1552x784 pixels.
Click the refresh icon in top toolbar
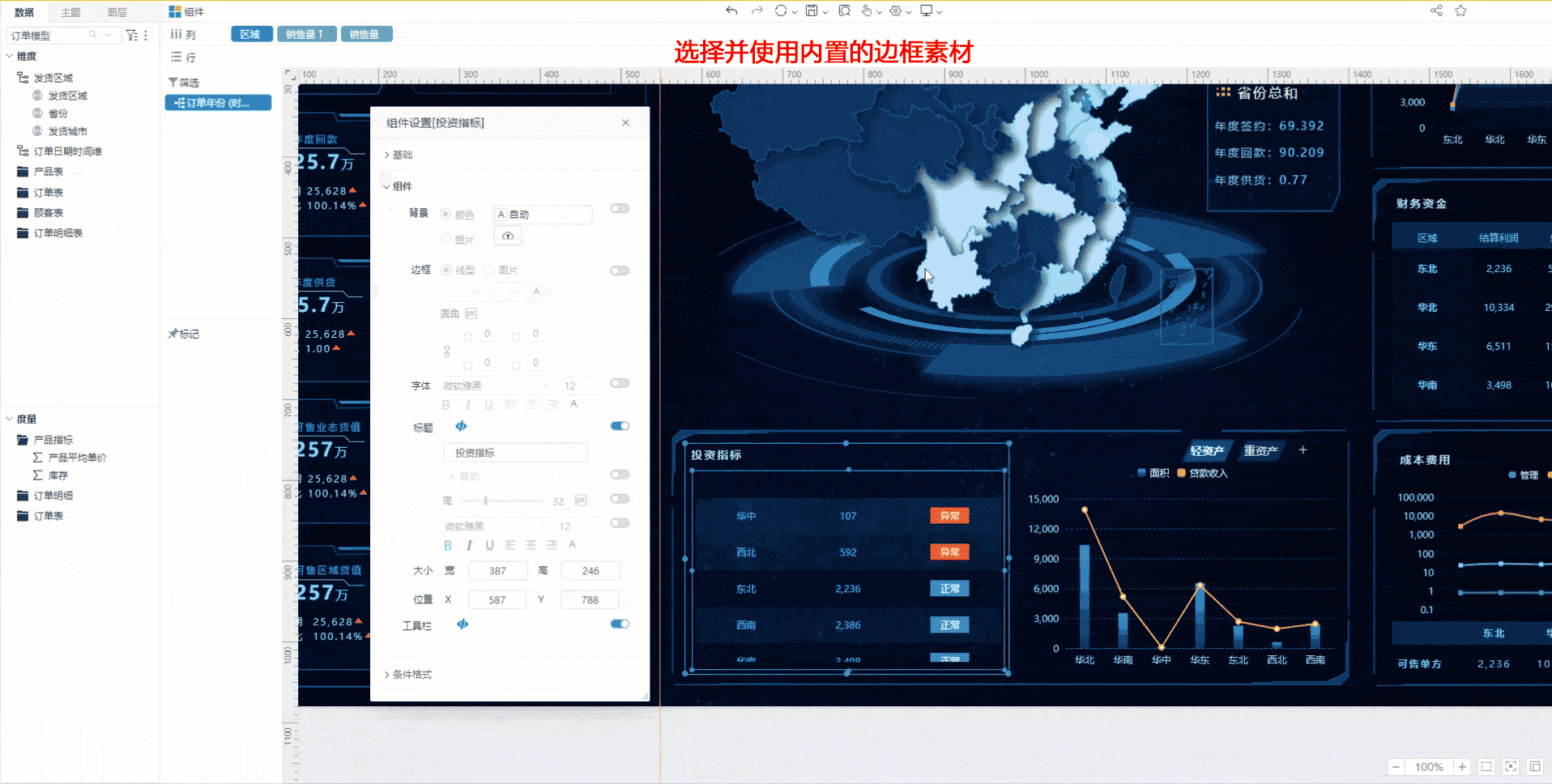point(781,11)
